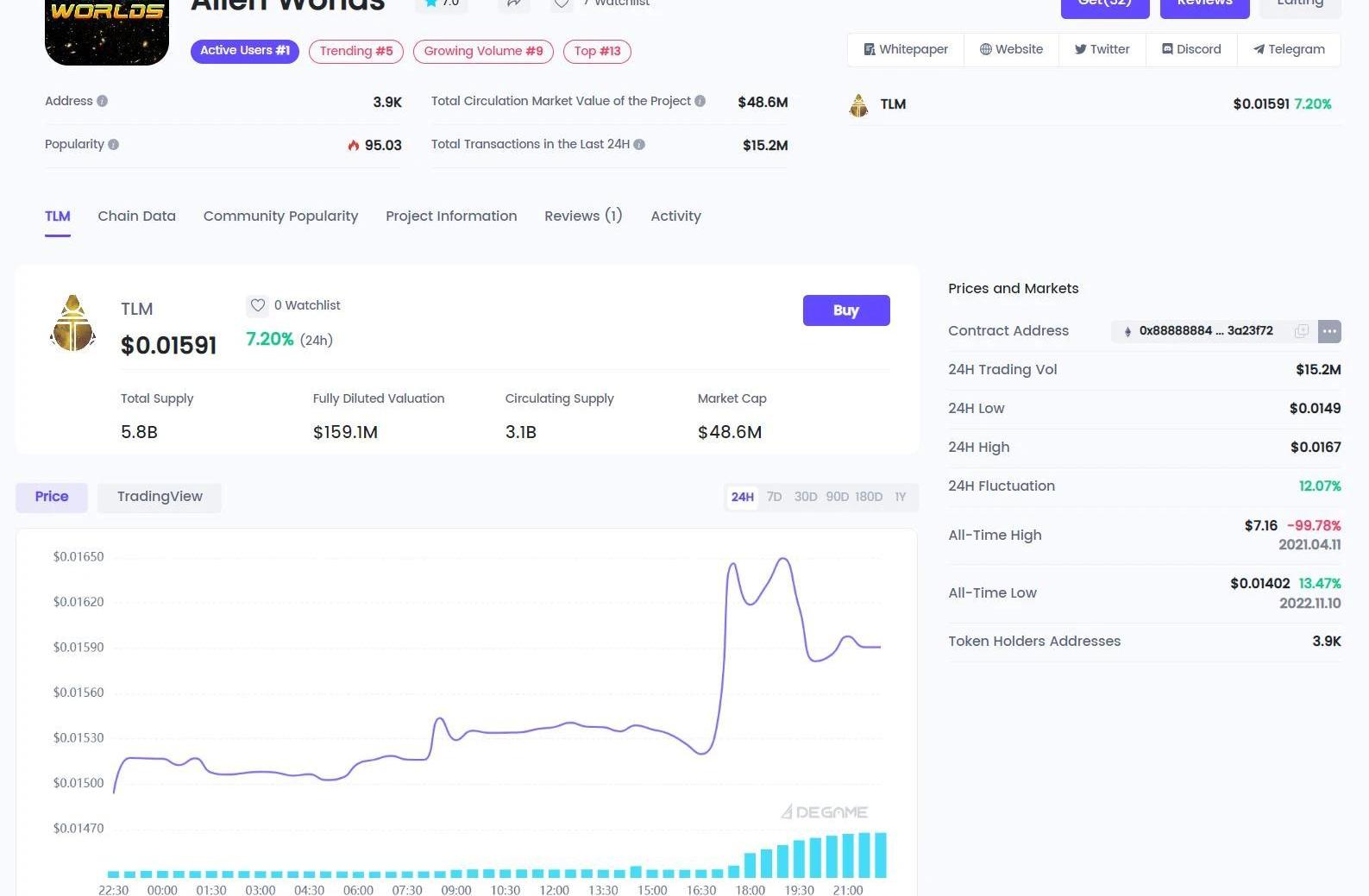Click the Circulating Supply value 3.1B

click(521, 432)
